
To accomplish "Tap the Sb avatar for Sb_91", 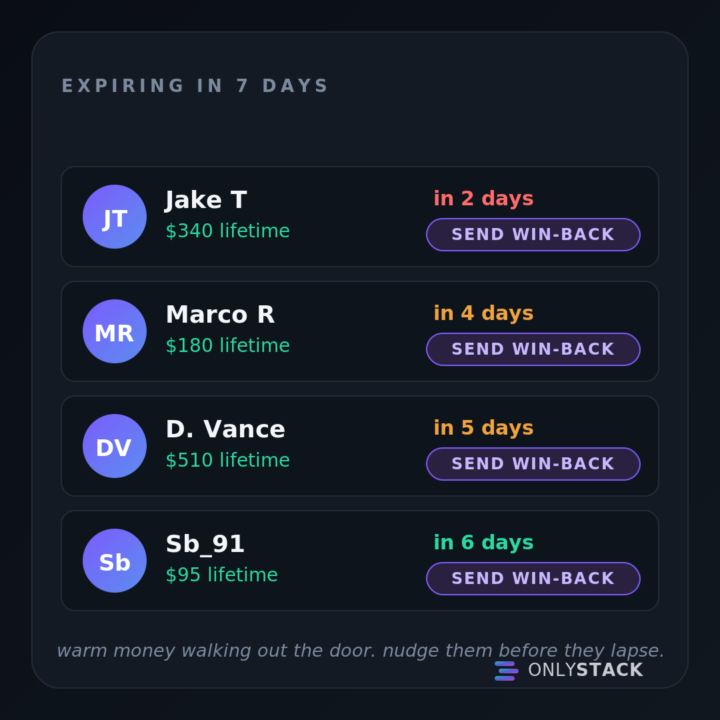I will click(x=114, y=561).
